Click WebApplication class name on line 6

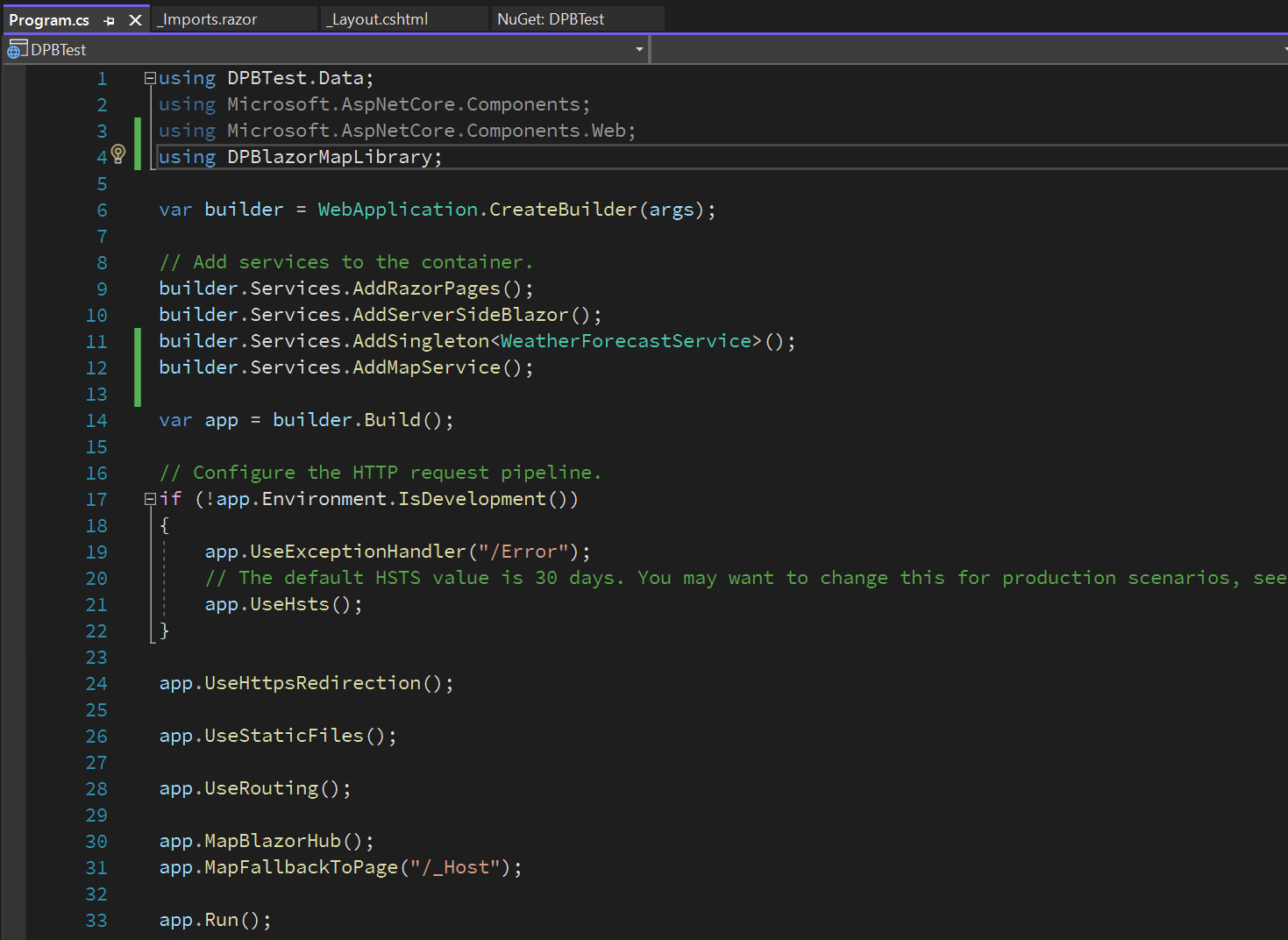[397, 210]
